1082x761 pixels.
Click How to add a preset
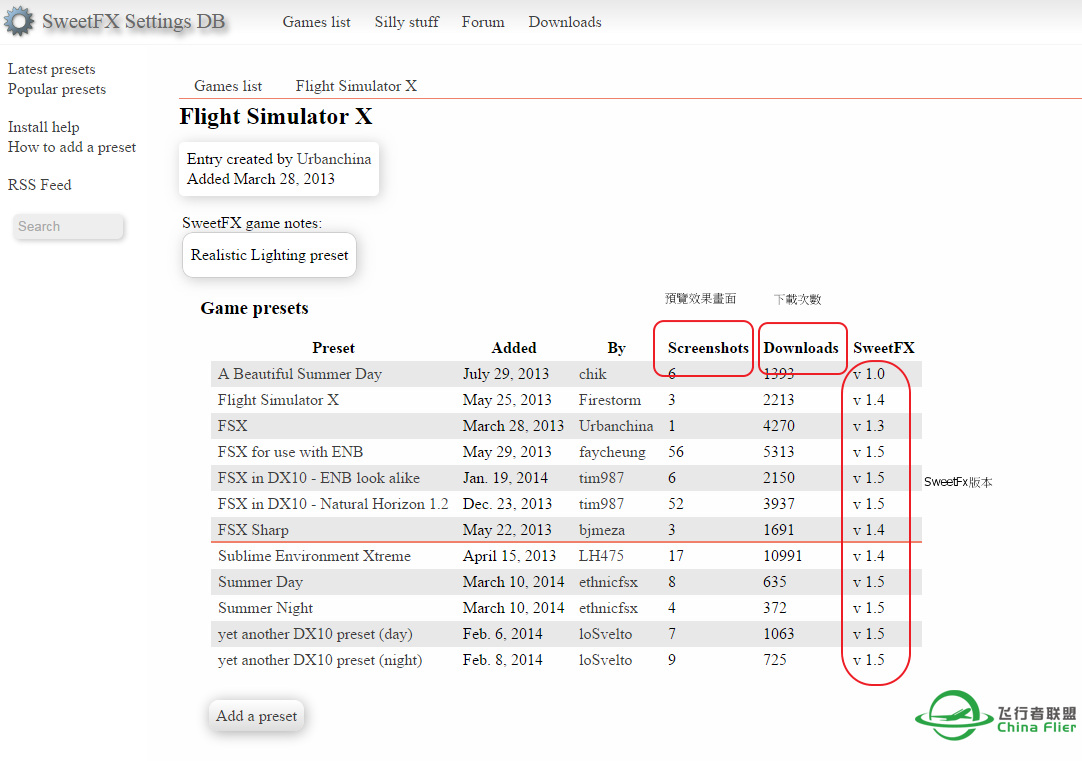[72, 147]
